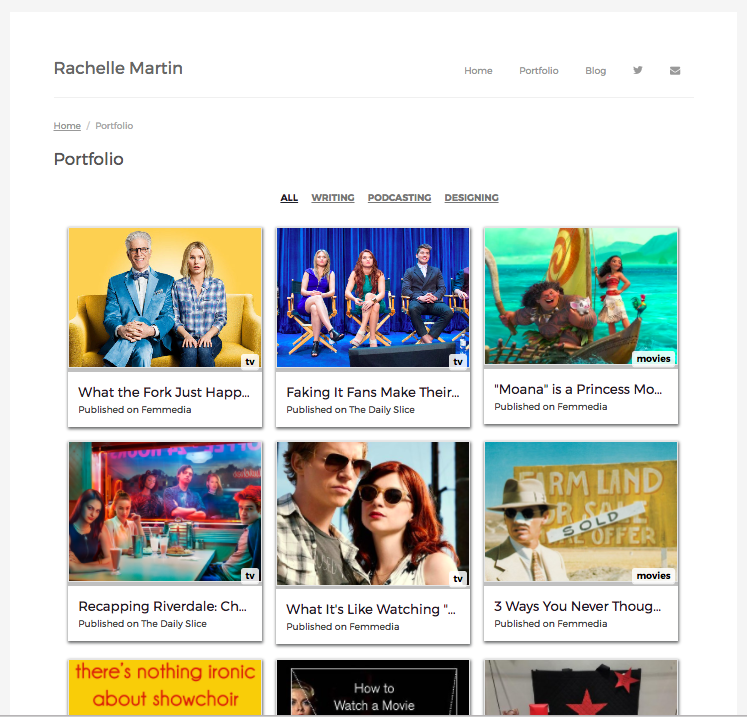Open the What the Fork thumbnail image
747x717 pixels.
[165, 297]
